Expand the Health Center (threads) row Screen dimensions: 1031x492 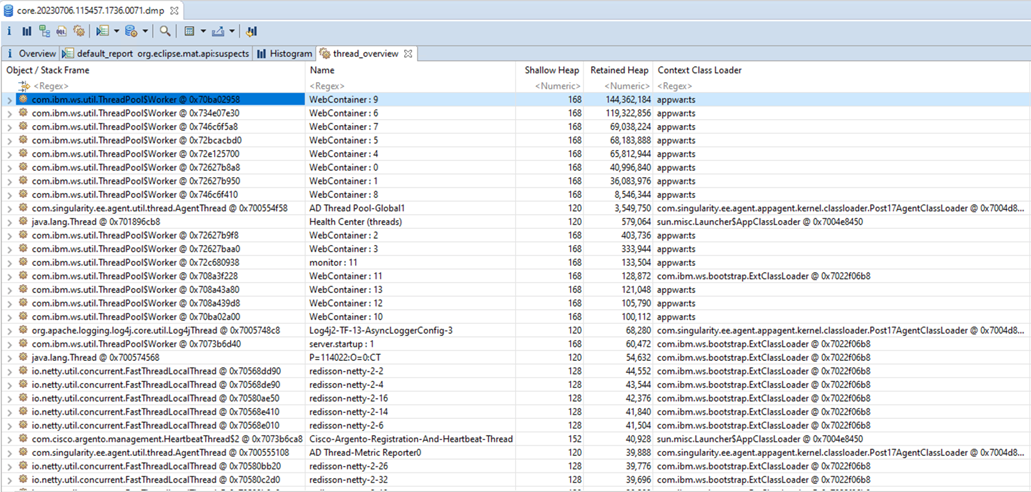(10, 222)
